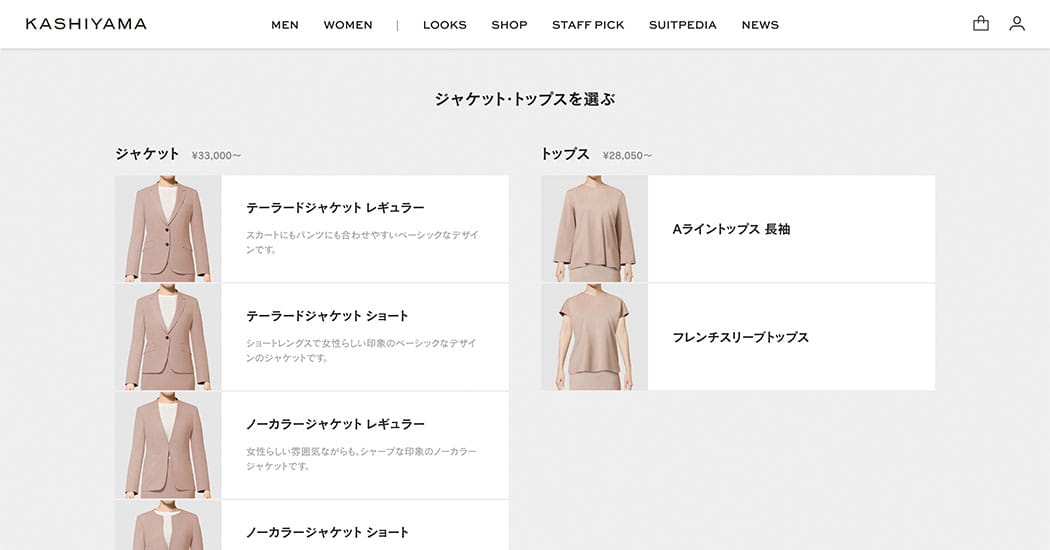
Task: Select ノーカラージャケット レギュラー title
Action: coord(335,424)
